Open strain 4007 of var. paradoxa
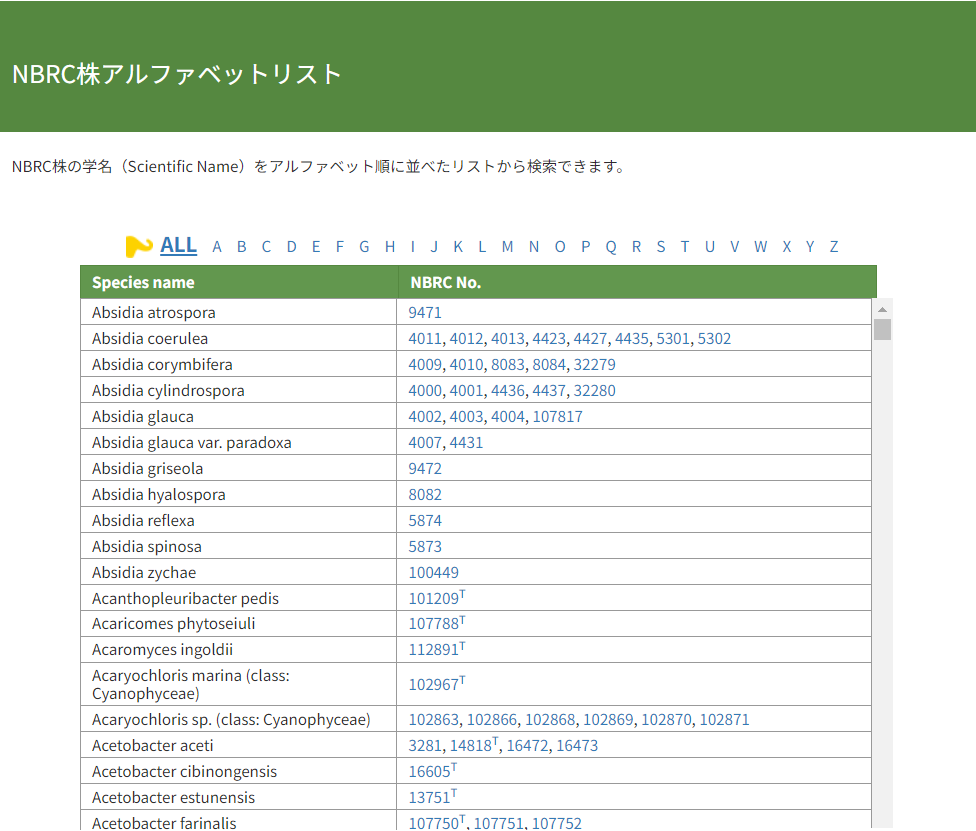 [425, 443]
